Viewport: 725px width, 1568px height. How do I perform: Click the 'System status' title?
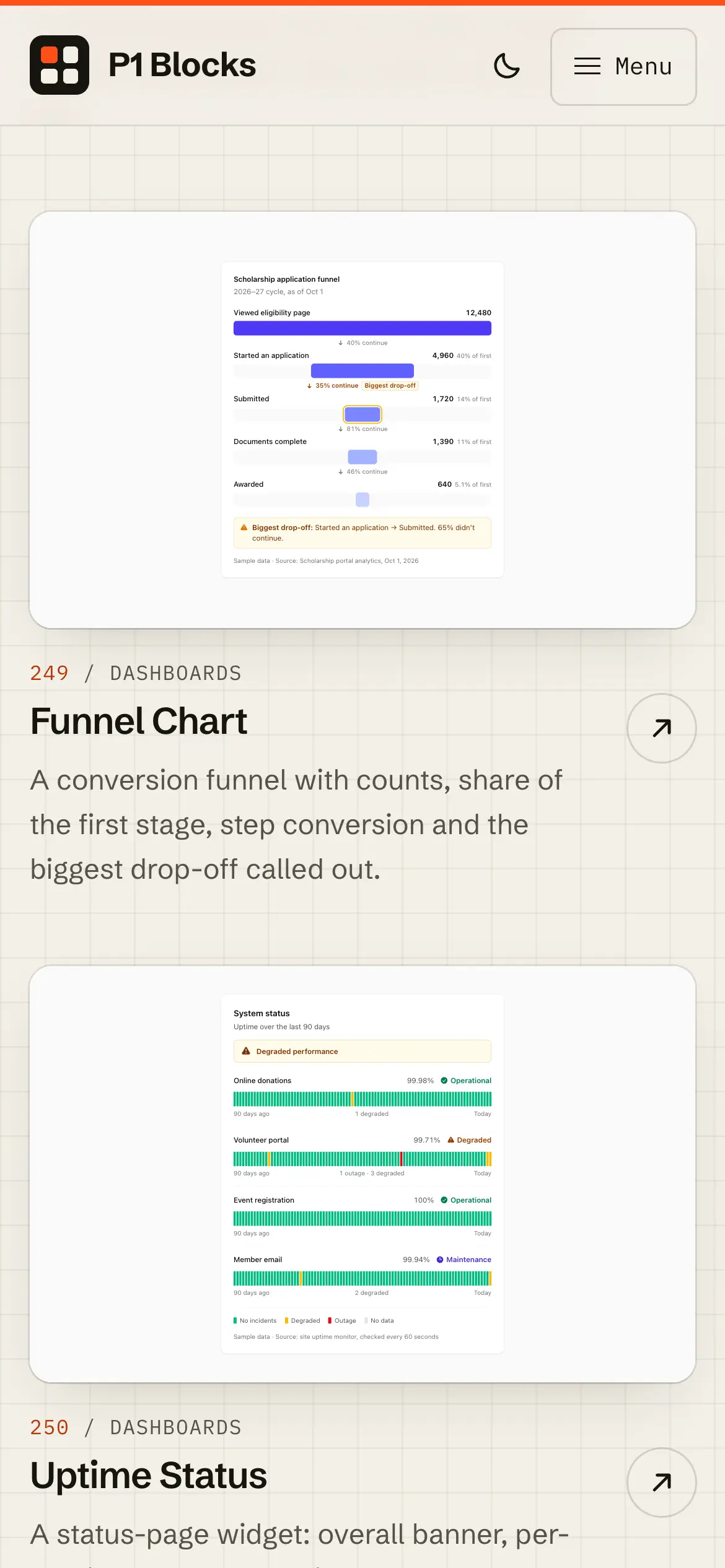point(261,1014)
